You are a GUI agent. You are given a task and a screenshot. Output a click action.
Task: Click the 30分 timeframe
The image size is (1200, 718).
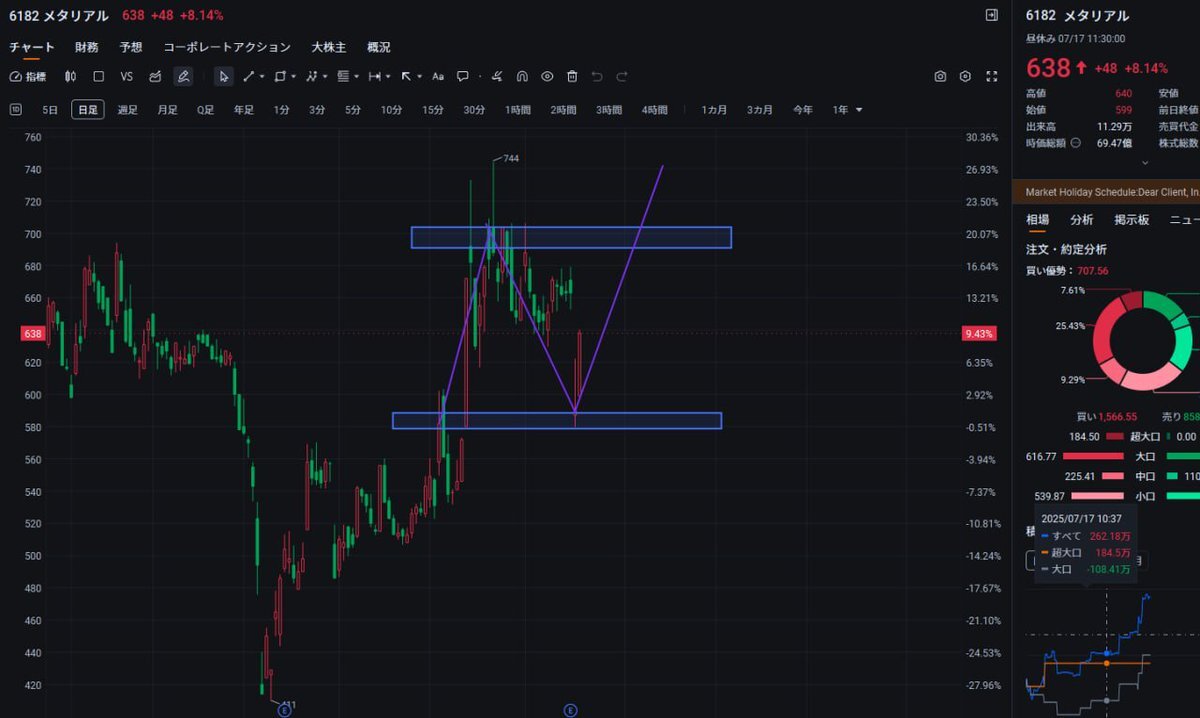pyautogui.click(x=474, y=109)
